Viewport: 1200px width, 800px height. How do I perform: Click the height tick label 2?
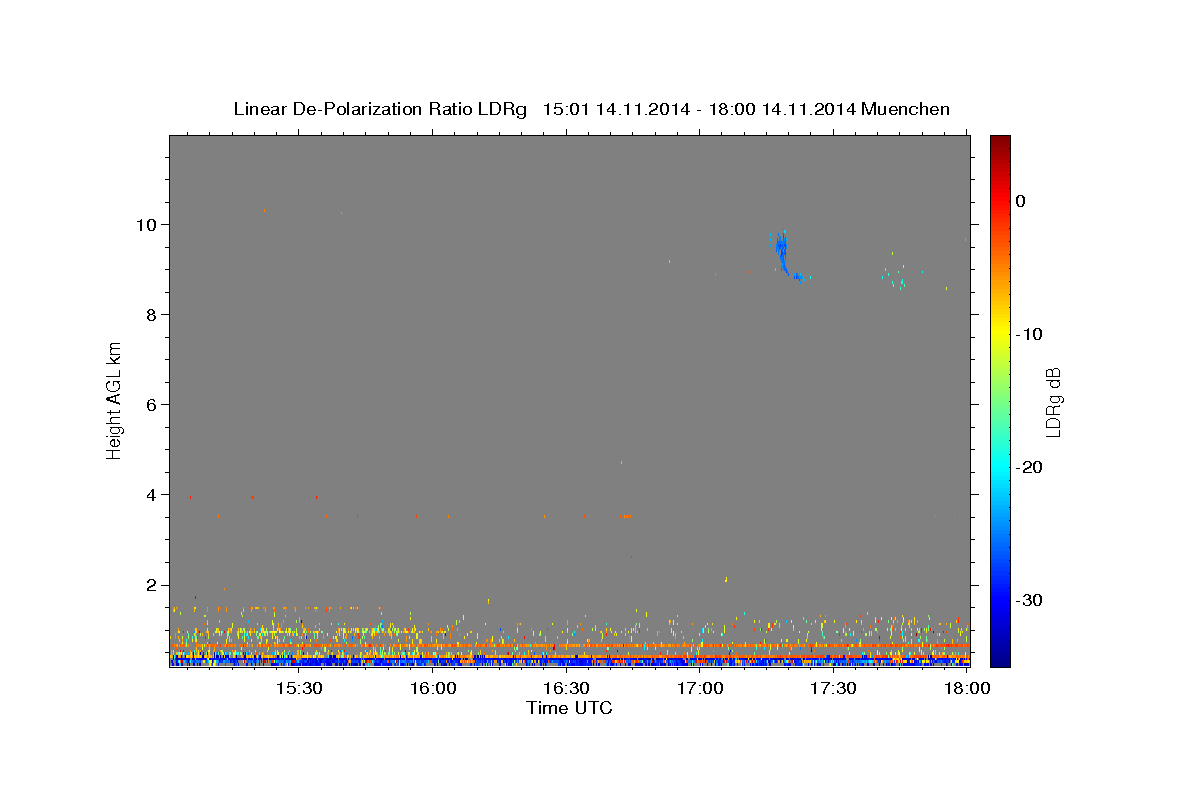coord(152,585)
